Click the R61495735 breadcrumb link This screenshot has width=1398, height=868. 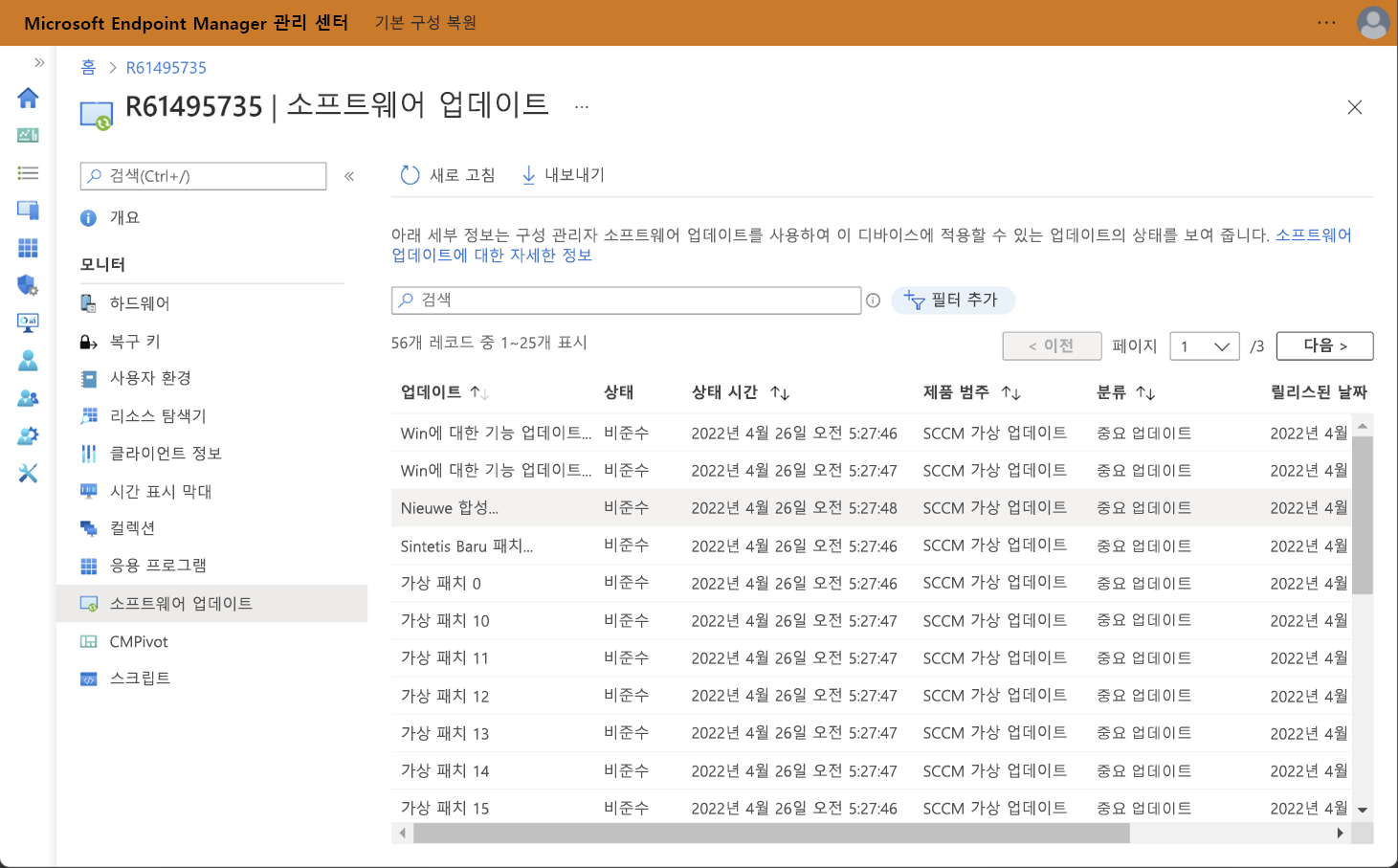click(166, 68)
